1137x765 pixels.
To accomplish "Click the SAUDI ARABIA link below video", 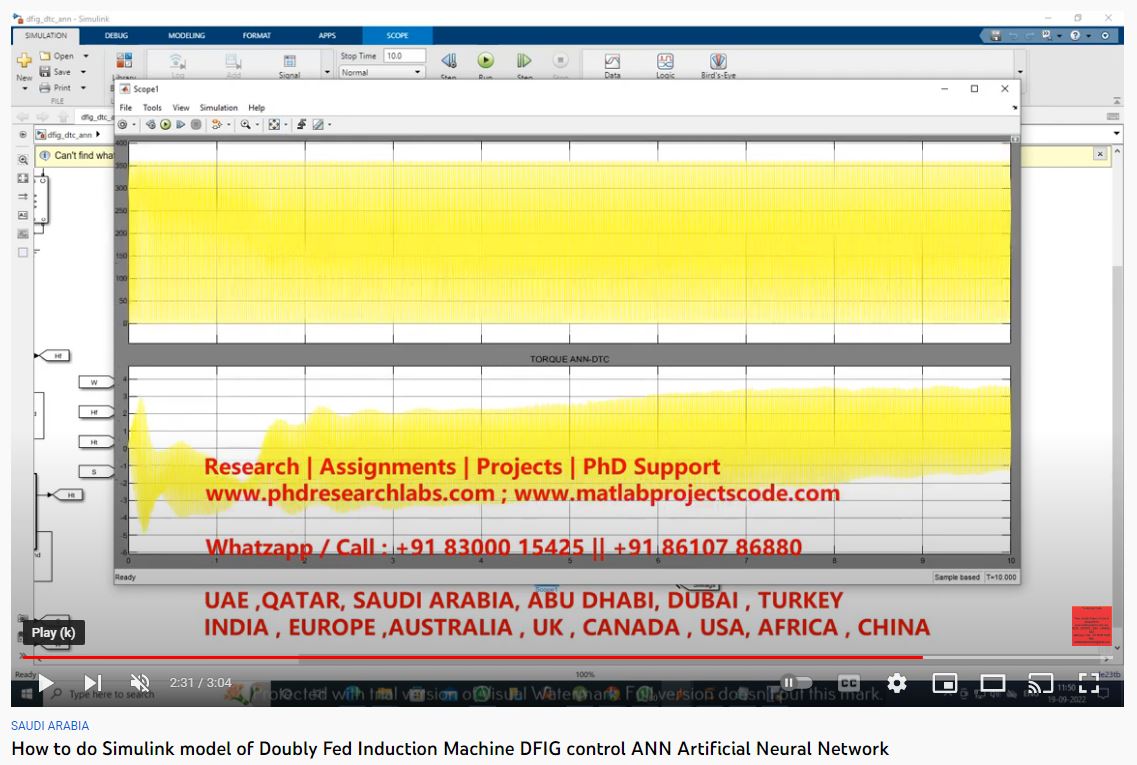I will click(x=50, y=726).
